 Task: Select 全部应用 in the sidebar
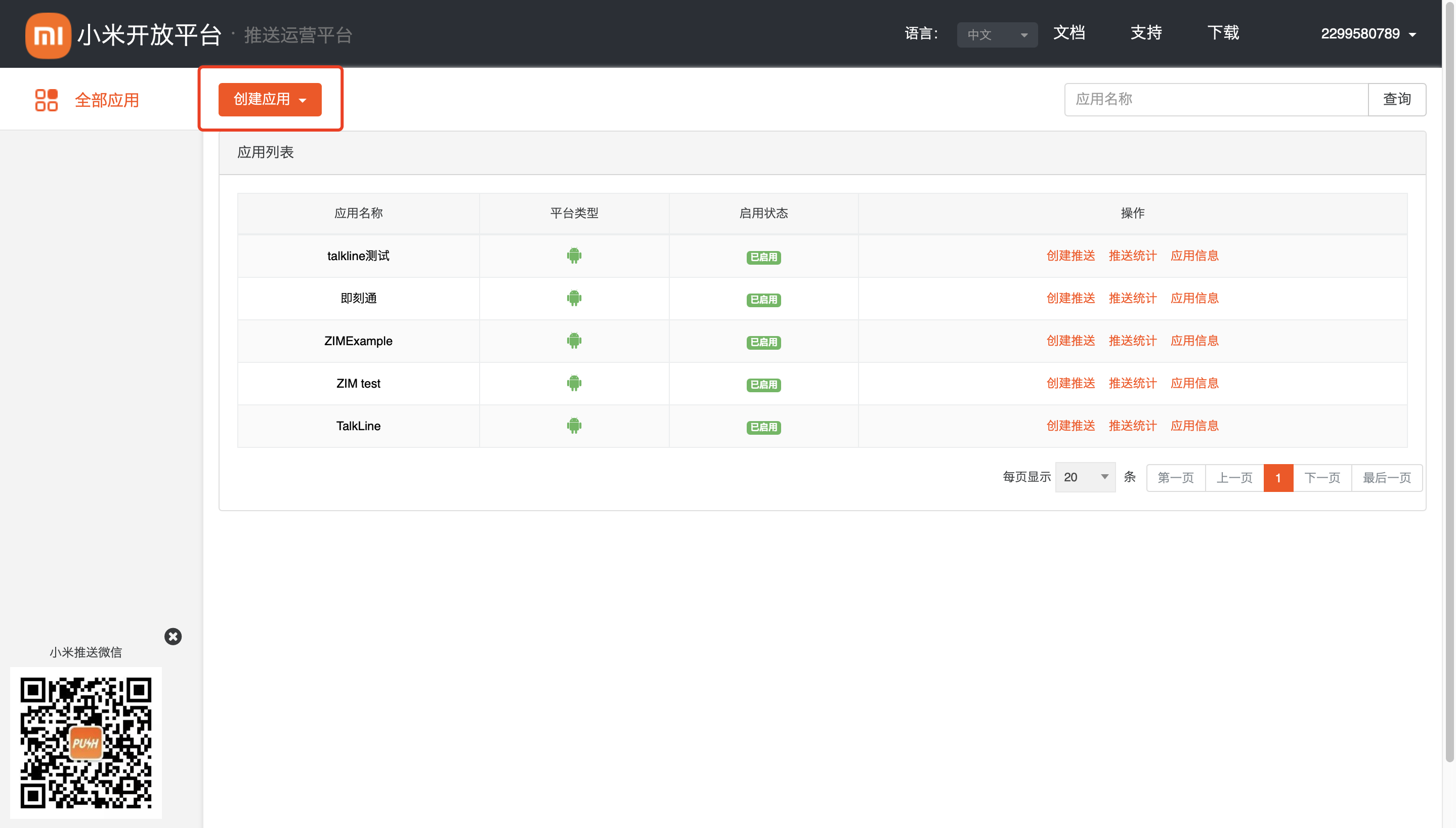(107, 100)
